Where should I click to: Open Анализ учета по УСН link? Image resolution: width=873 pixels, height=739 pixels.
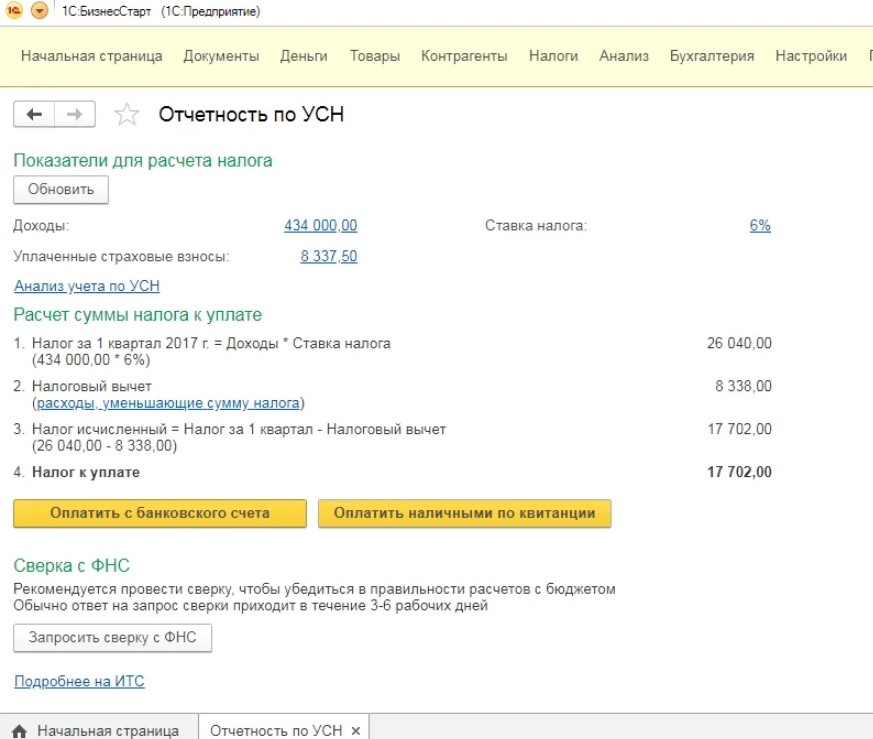coord(87,286)
